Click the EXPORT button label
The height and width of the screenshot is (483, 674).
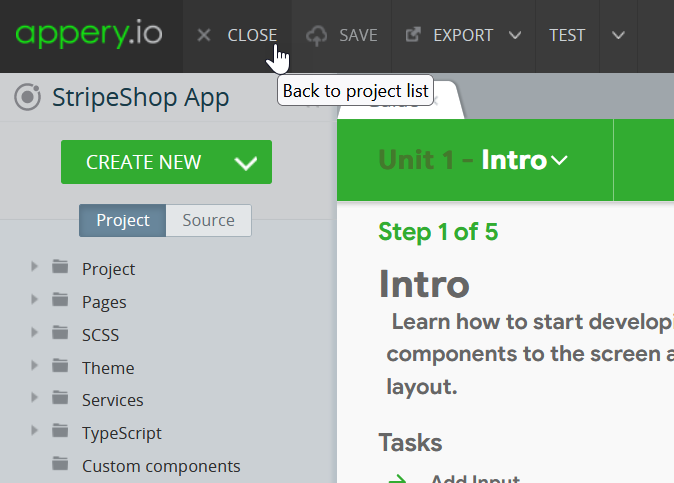coord(463,35)
